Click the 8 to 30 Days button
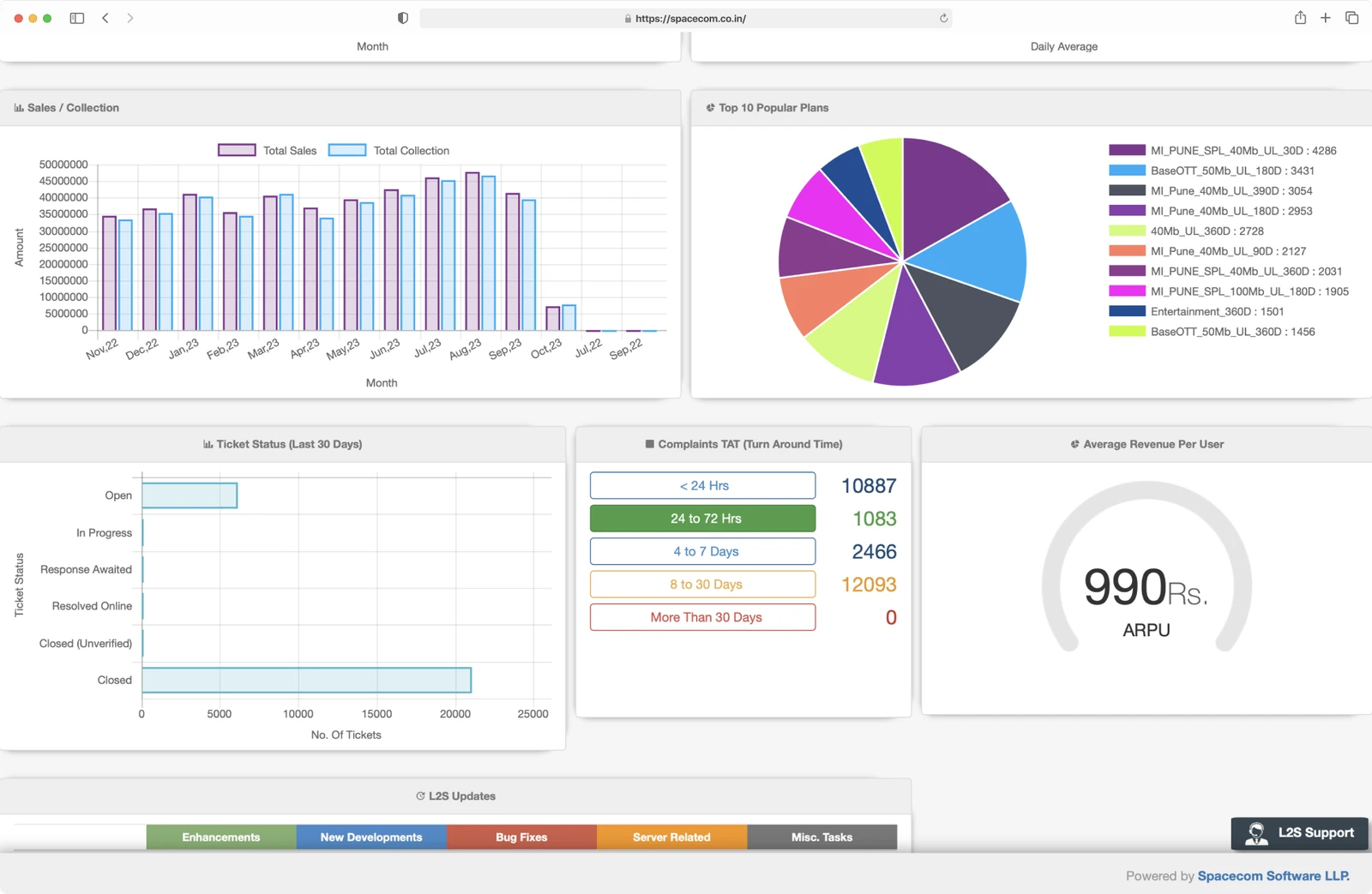 click(702, 585)
